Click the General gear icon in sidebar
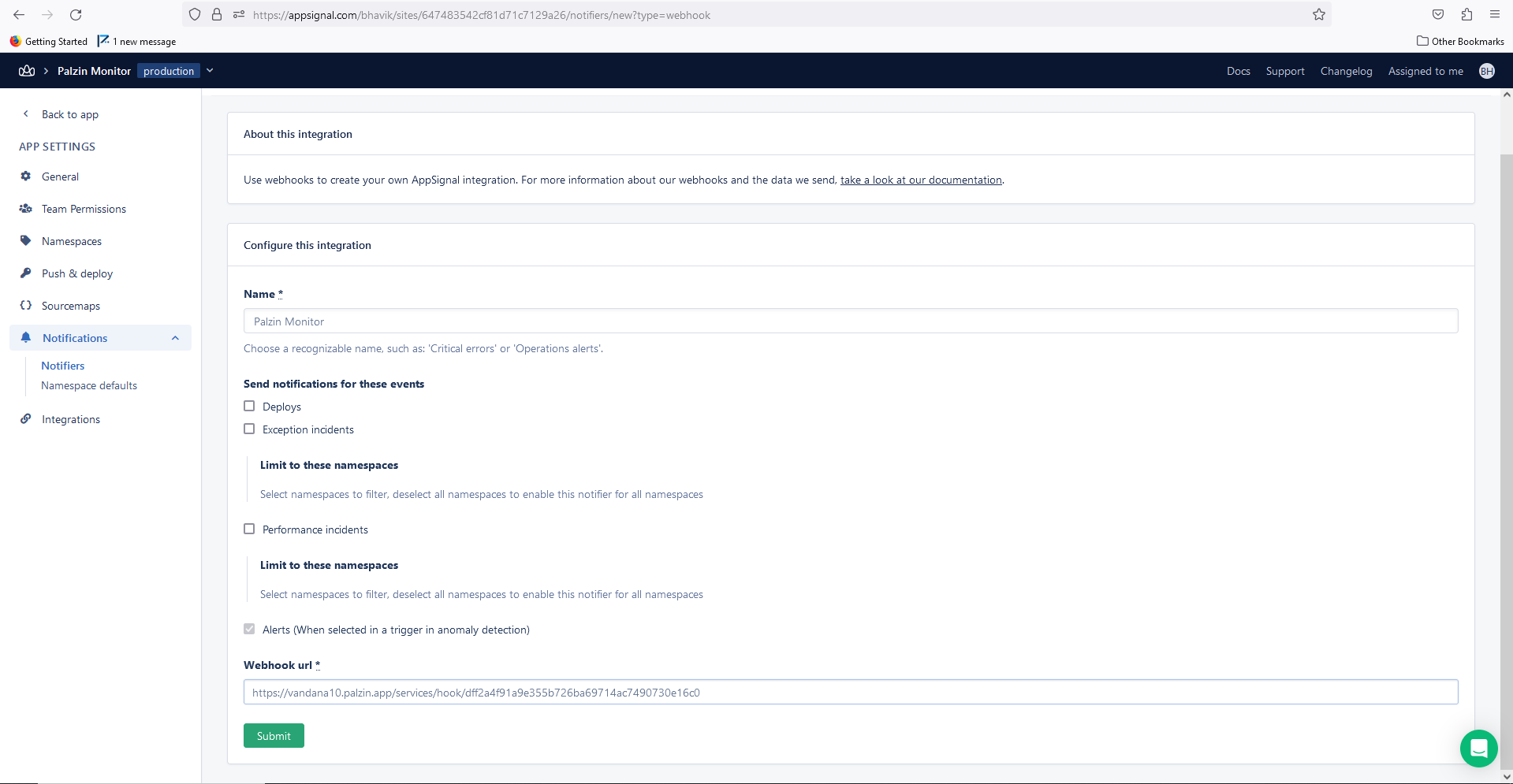This screenshot has height=784, width=1513. click(x=26, y=176)
